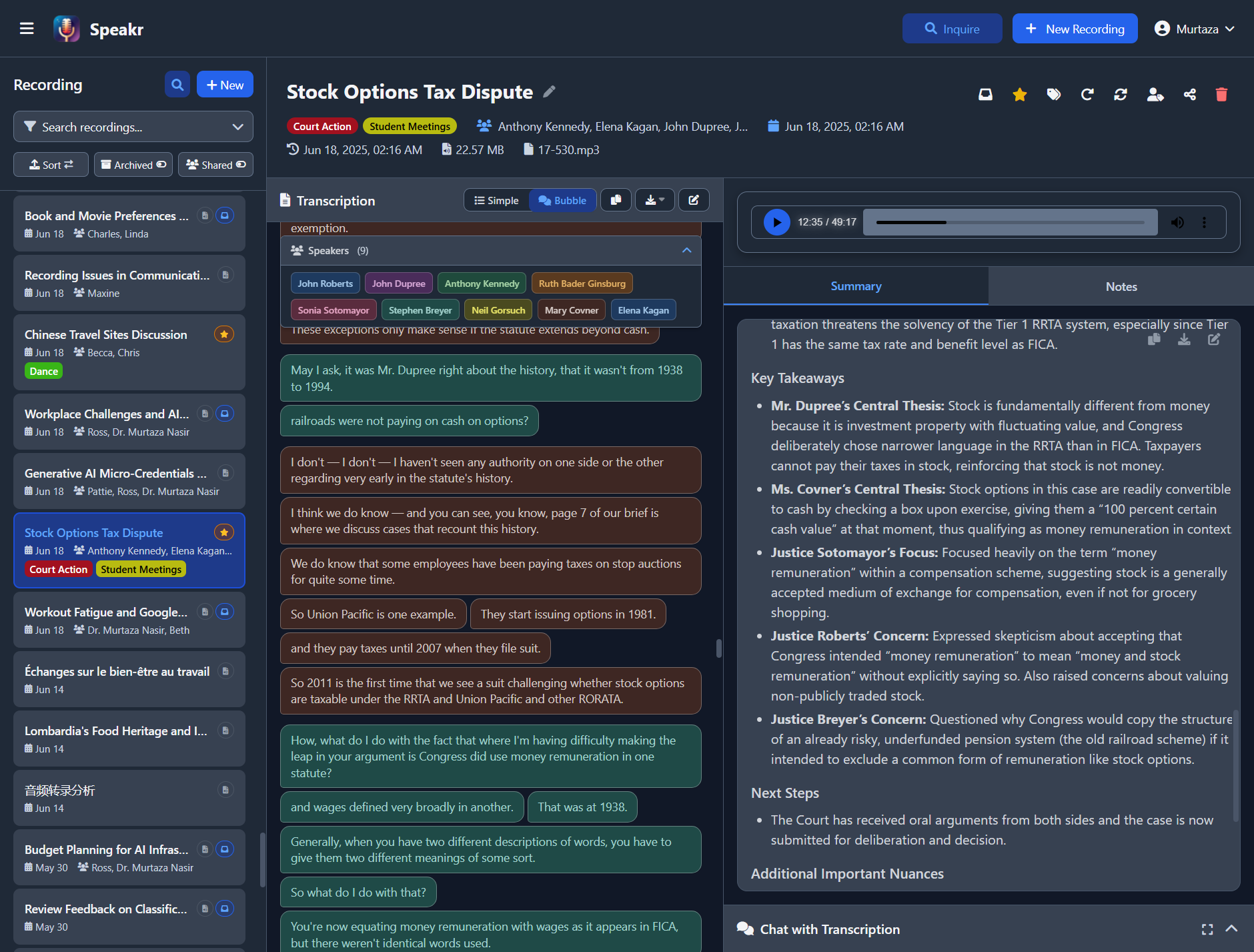The width and height of the screenshot is (1254, 952).
Task: Collapse the Speakers list in the transcription
Action: 686,250
